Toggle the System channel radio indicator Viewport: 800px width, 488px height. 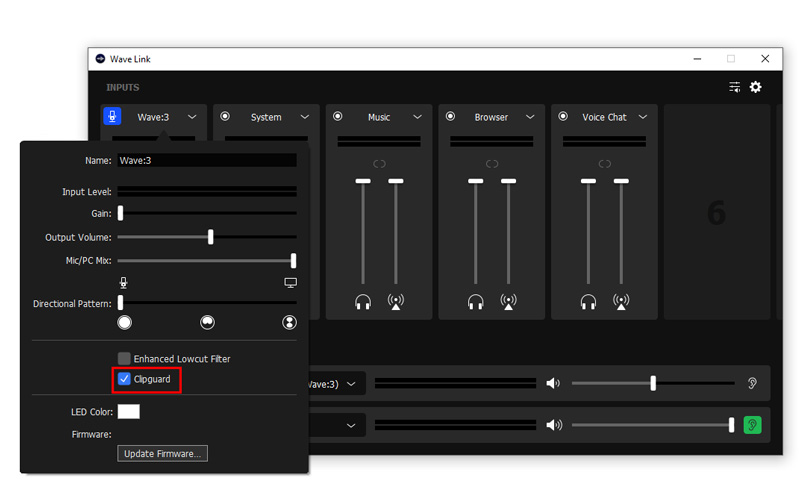(224, 116)
